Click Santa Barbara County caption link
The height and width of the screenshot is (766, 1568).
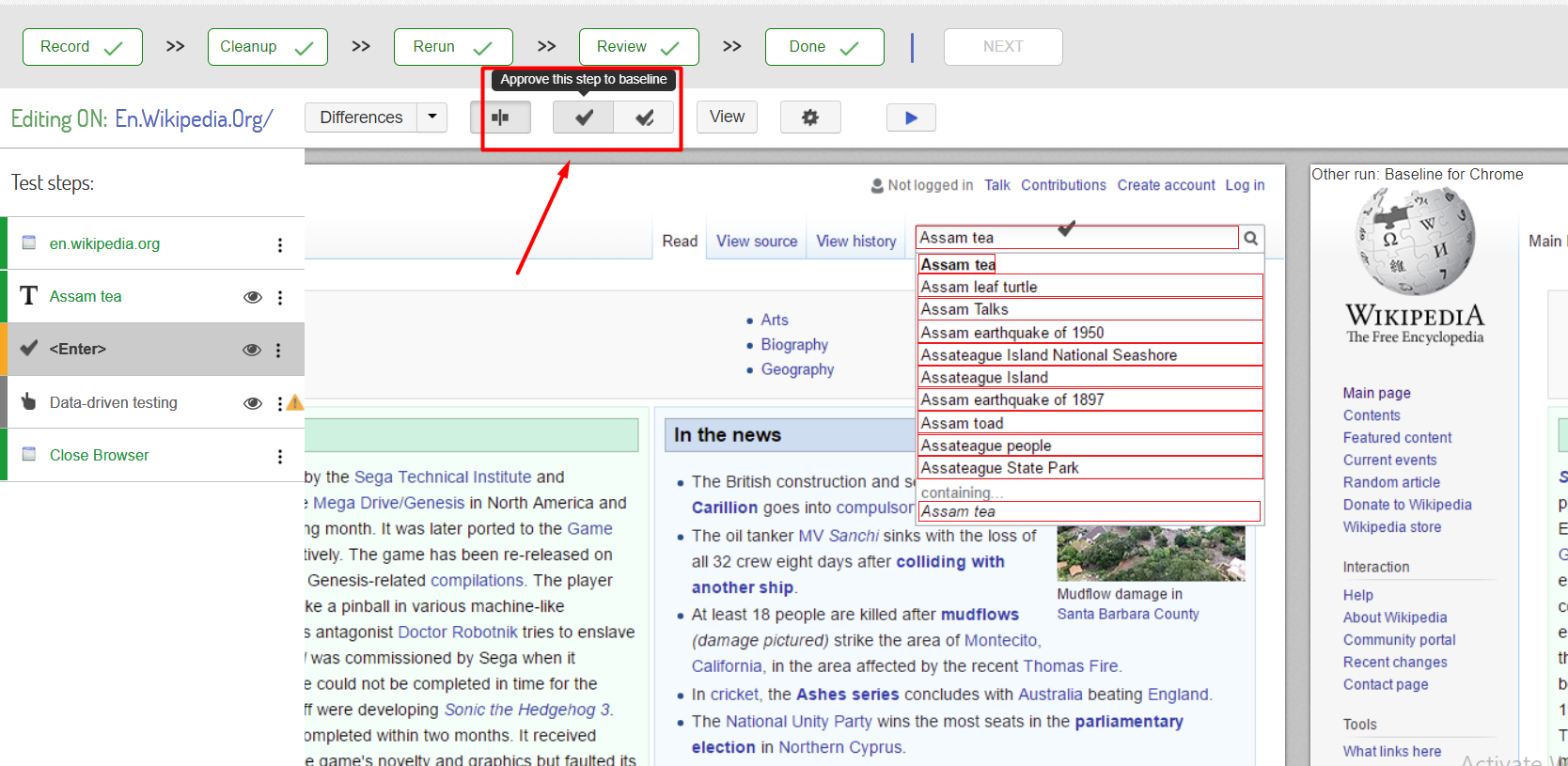(1128, 614)
